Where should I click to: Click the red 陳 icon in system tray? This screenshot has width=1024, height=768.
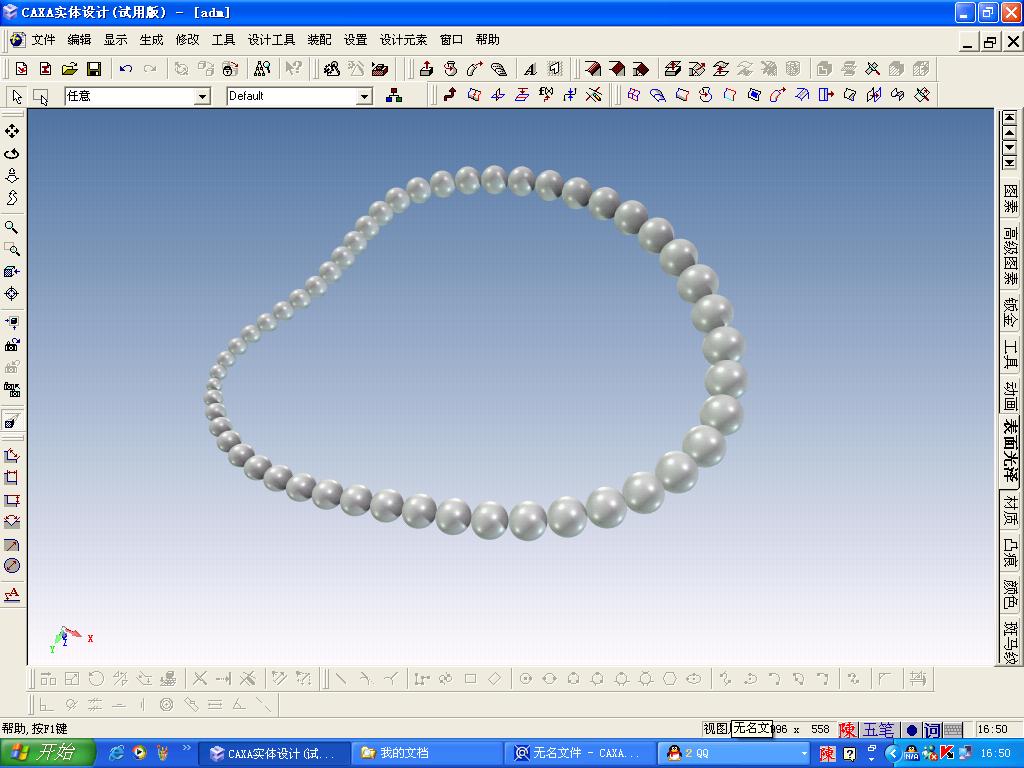click(827, 754)
